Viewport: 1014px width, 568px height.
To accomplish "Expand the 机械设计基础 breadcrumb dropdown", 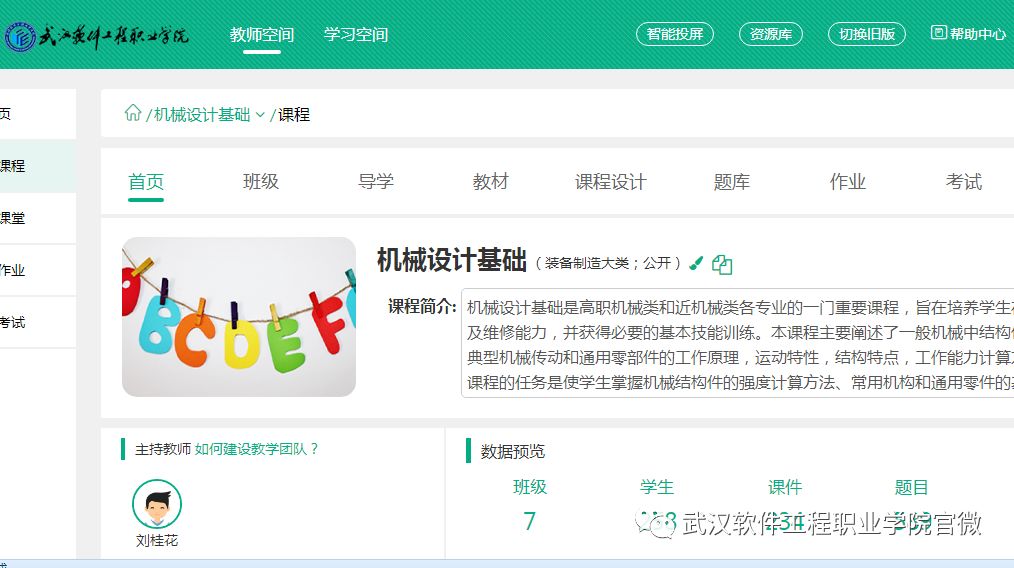I will pyautogui.click(x=260, y=115).
